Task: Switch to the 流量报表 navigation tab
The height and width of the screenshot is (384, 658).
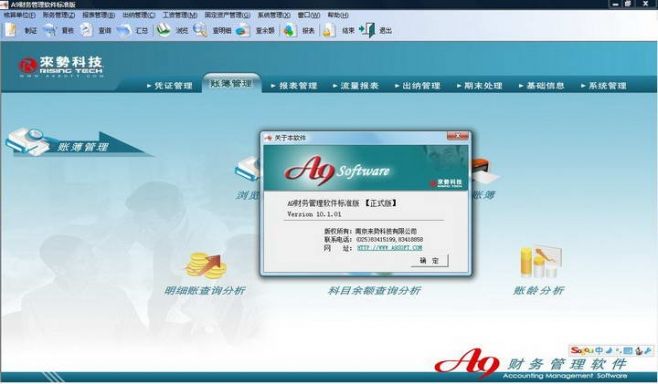Action: click(x=356, y=86)
